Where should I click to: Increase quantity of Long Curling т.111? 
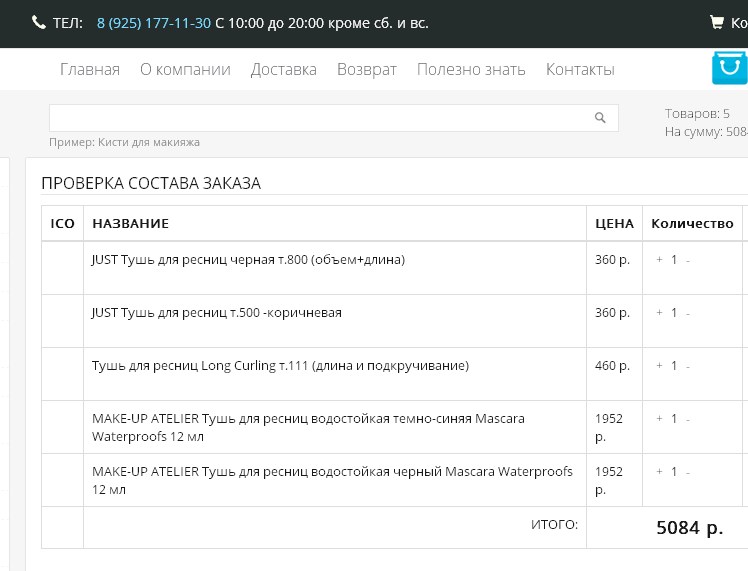[x=659, y=365]
